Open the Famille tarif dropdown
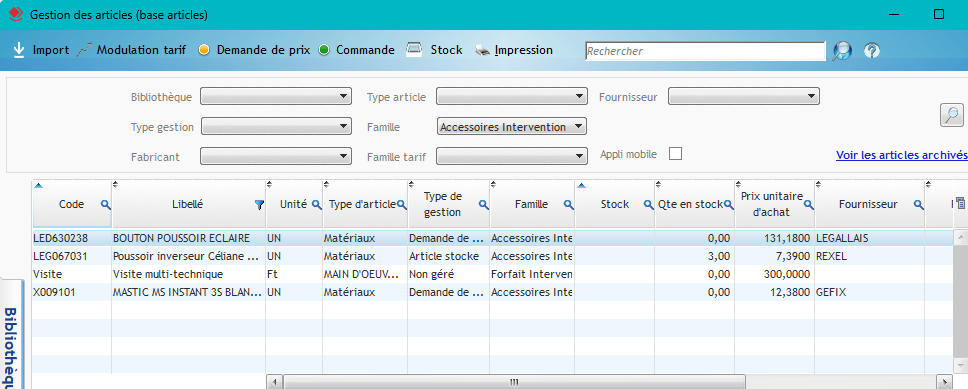The image size is (968, 389). [511, 156]
